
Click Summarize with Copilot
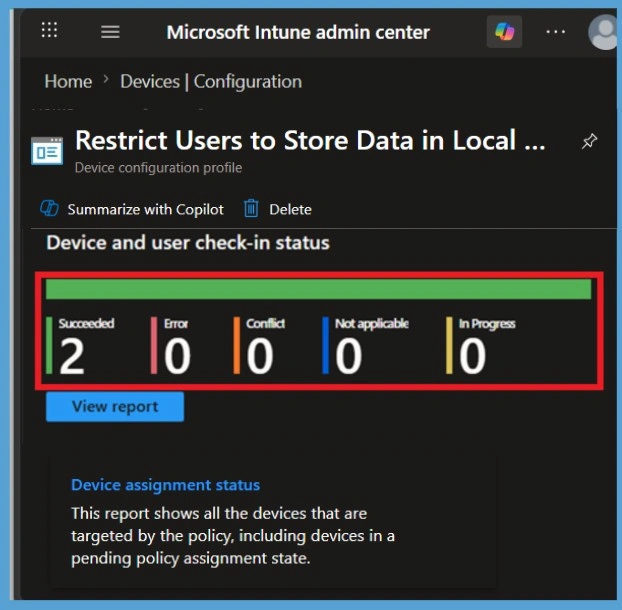pos(146,209)
